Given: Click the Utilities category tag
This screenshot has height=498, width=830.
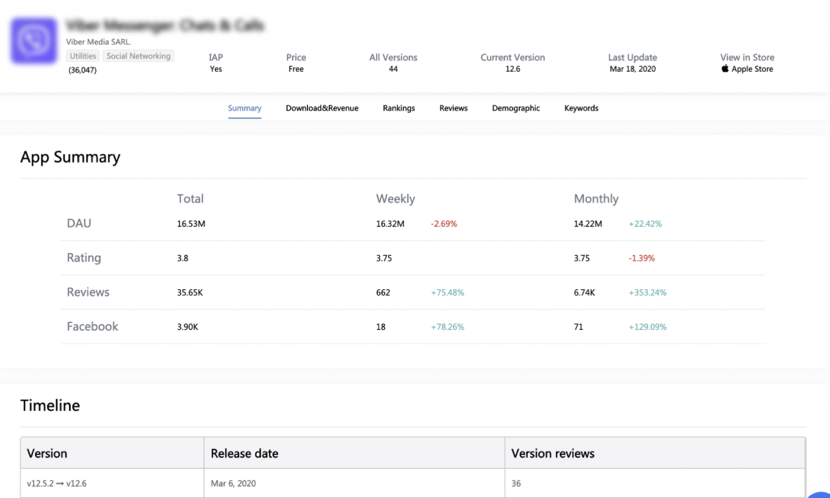Looking at the screenshot, I should point(83,56).
